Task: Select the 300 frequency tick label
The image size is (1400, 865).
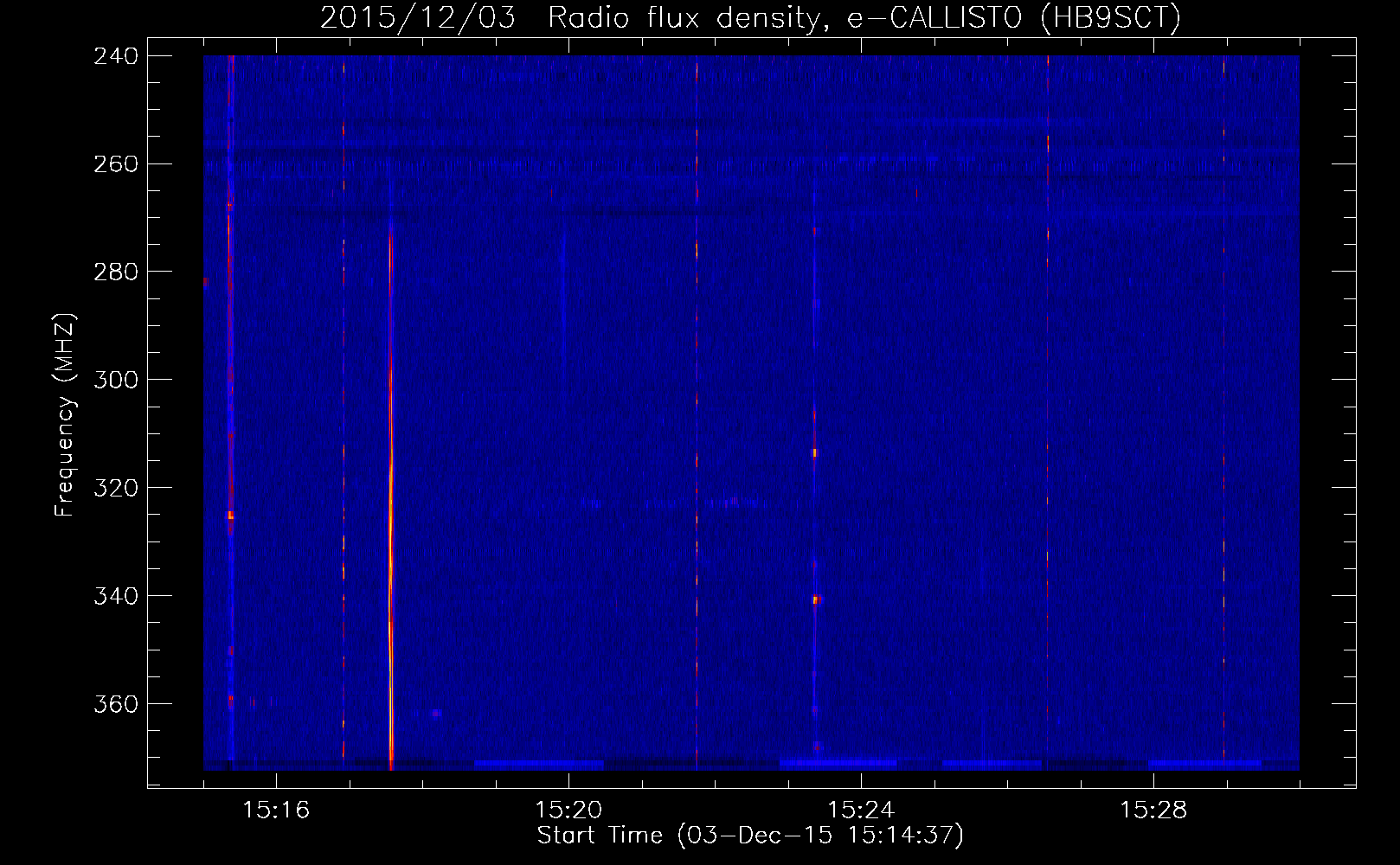Action: click(116, 380)
